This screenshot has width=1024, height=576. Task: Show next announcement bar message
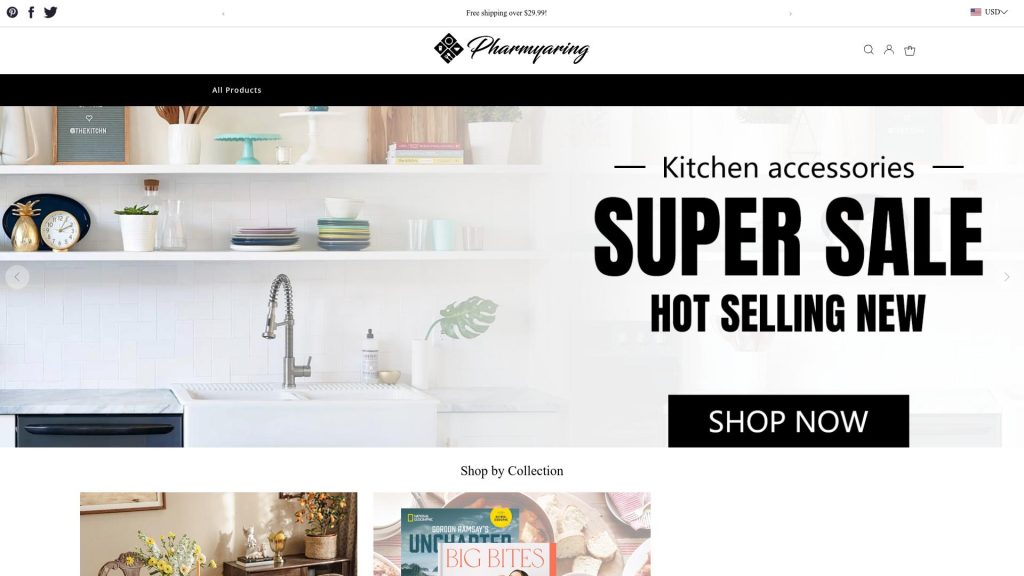[790, 14]
